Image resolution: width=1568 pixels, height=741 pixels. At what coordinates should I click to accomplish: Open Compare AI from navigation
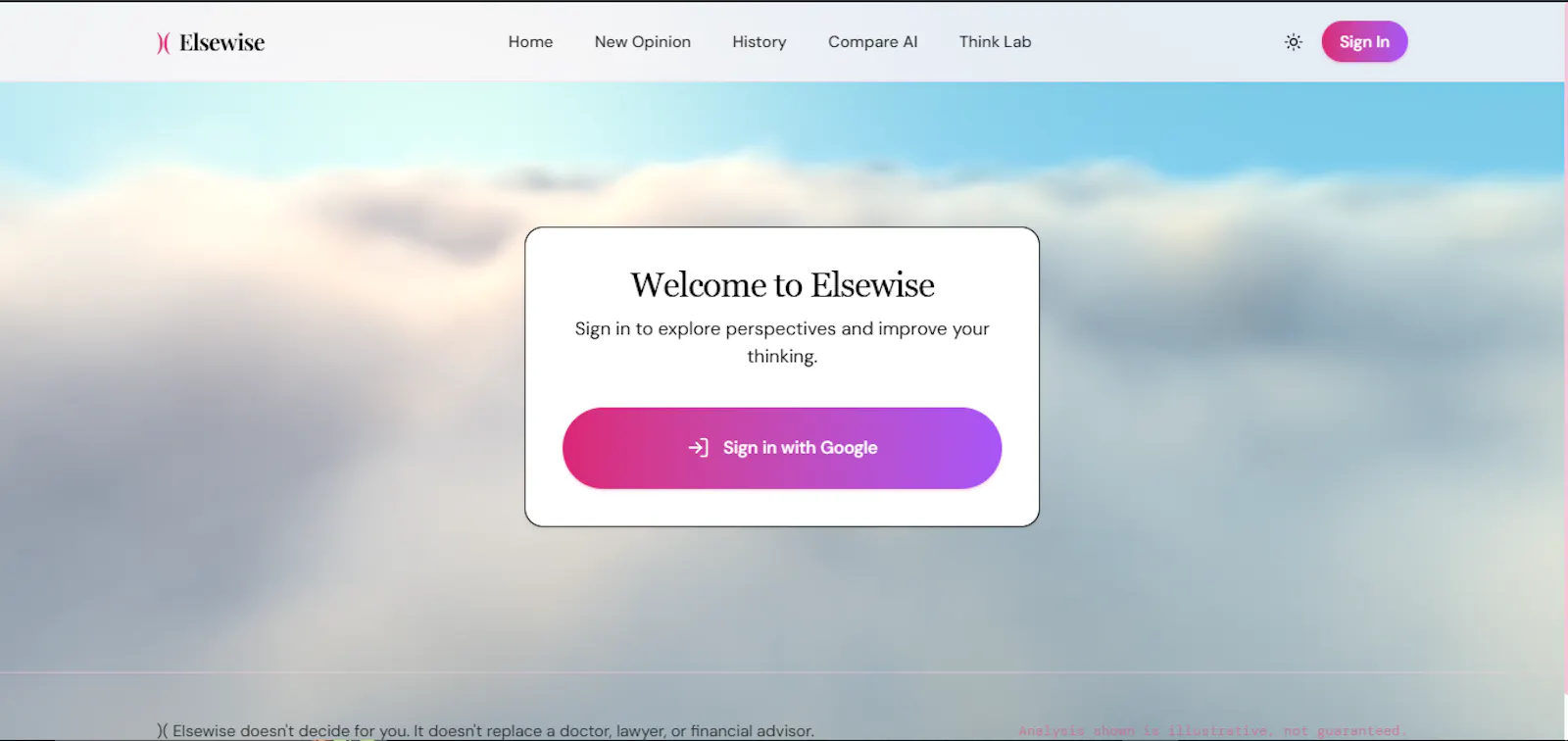coord(873,42)
